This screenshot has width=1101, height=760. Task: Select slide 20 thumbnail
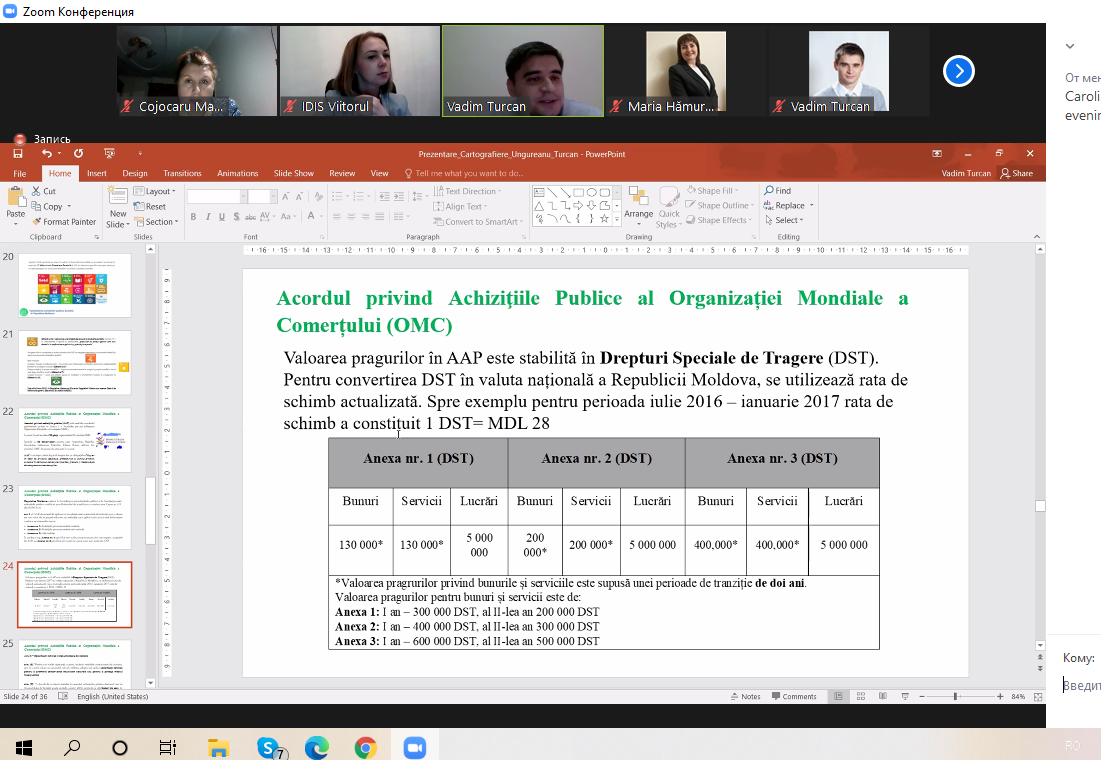tap(74, 285)
